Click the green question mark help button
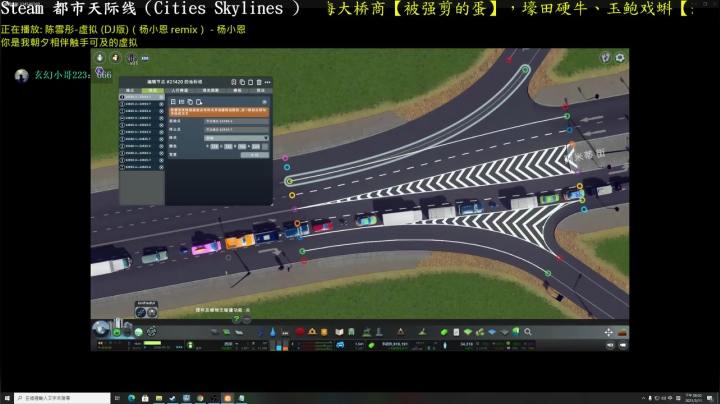 [x=236, y=319]
